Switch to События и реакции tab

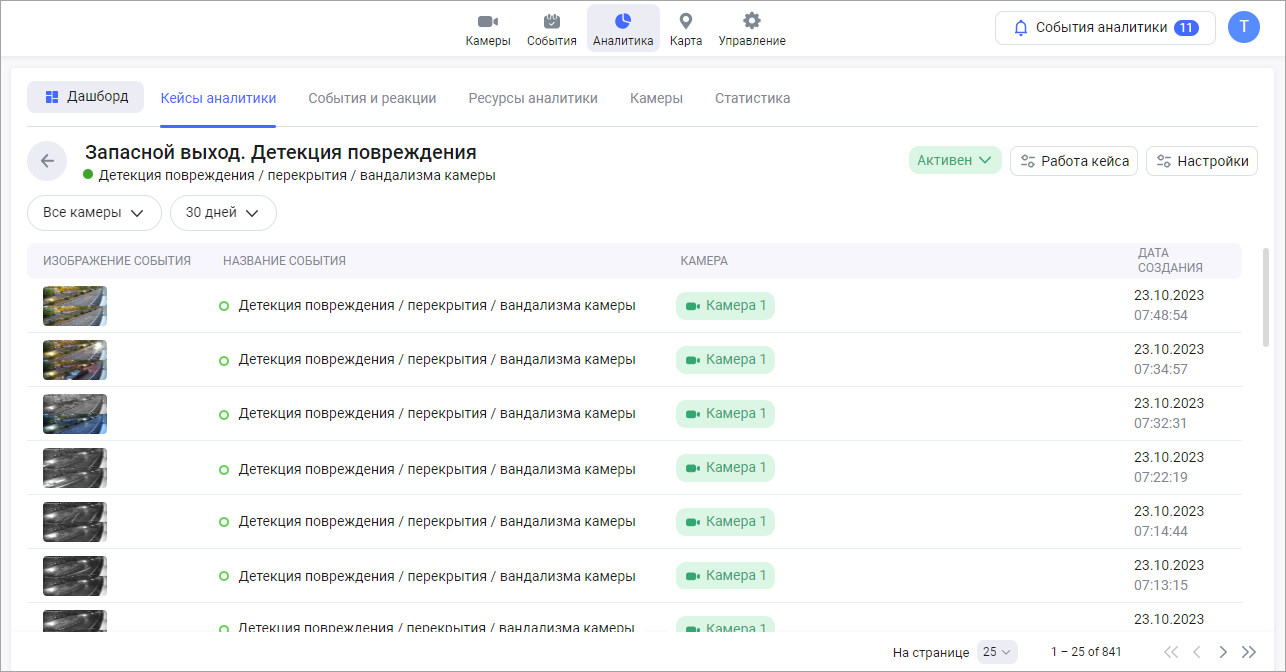[x=372, y=98]
